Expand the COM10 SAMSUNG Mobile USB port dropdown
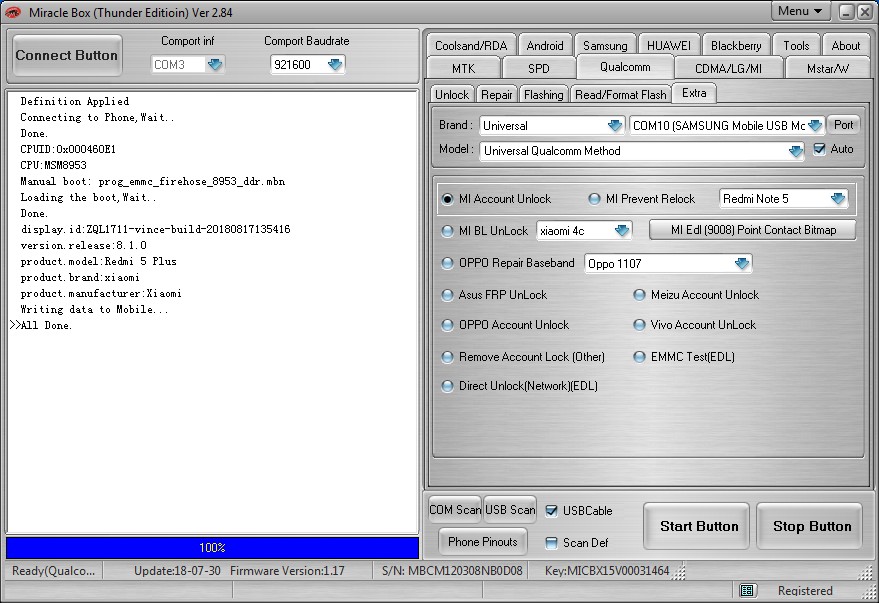 point(816,126)
